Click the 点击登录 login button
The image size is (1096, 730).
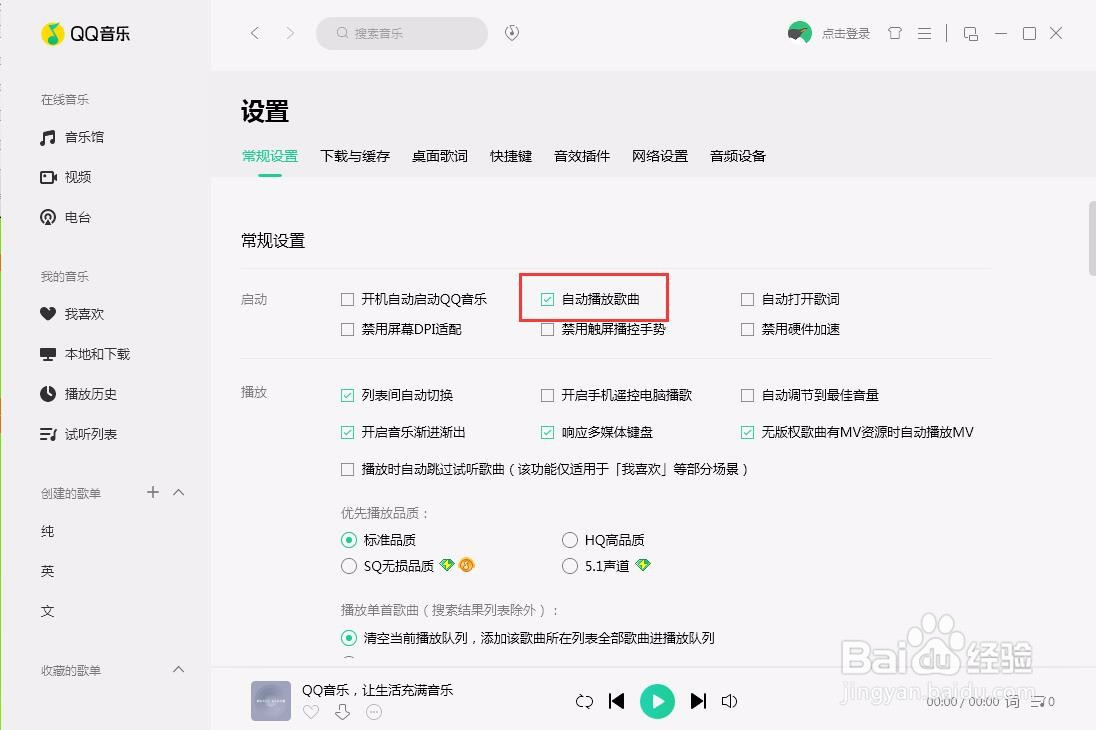(845, 32)
